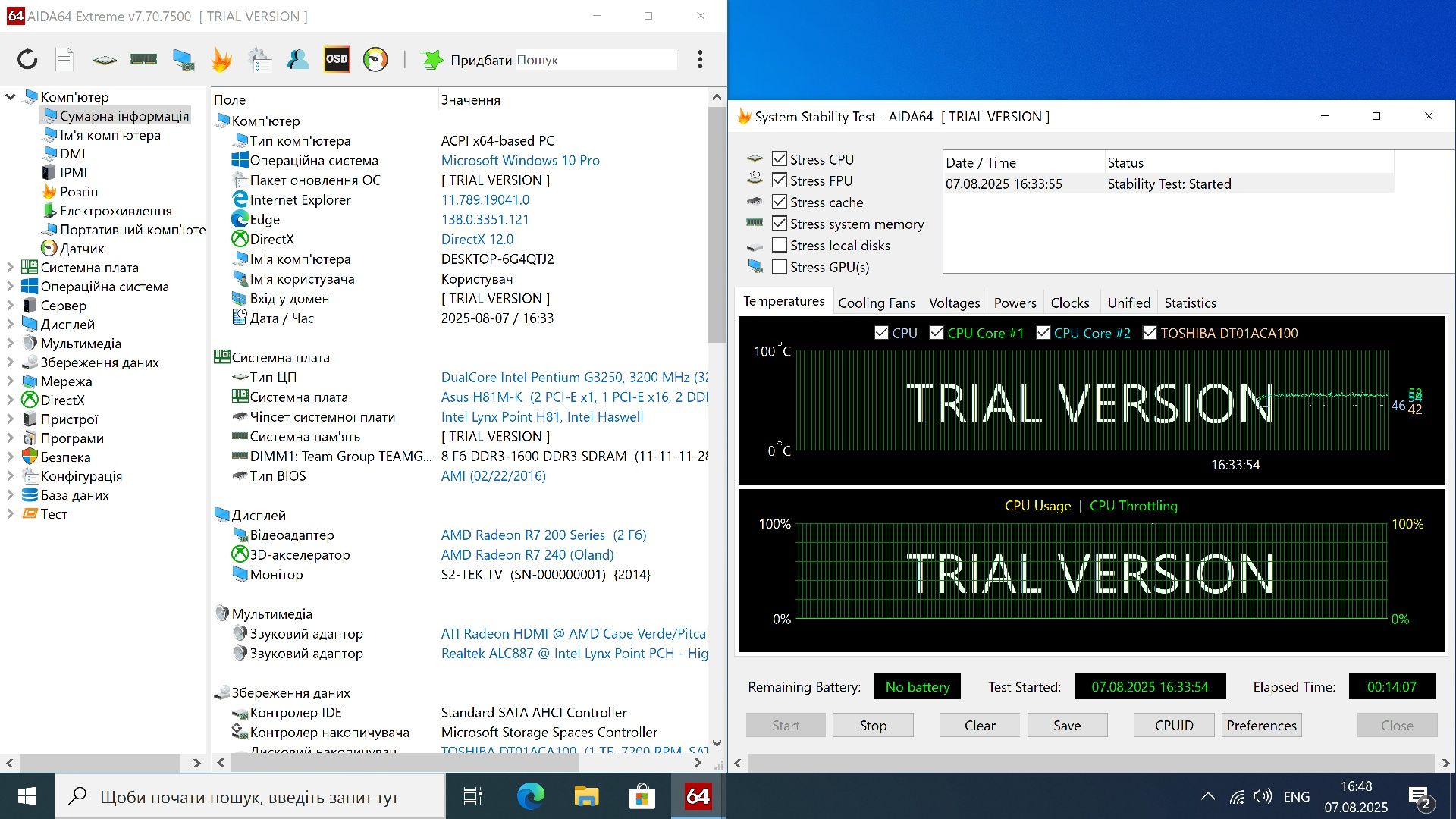Expand the Сервер tree node
The width and height of the screenshot is (1456, 819).
[x=11, y=305]
